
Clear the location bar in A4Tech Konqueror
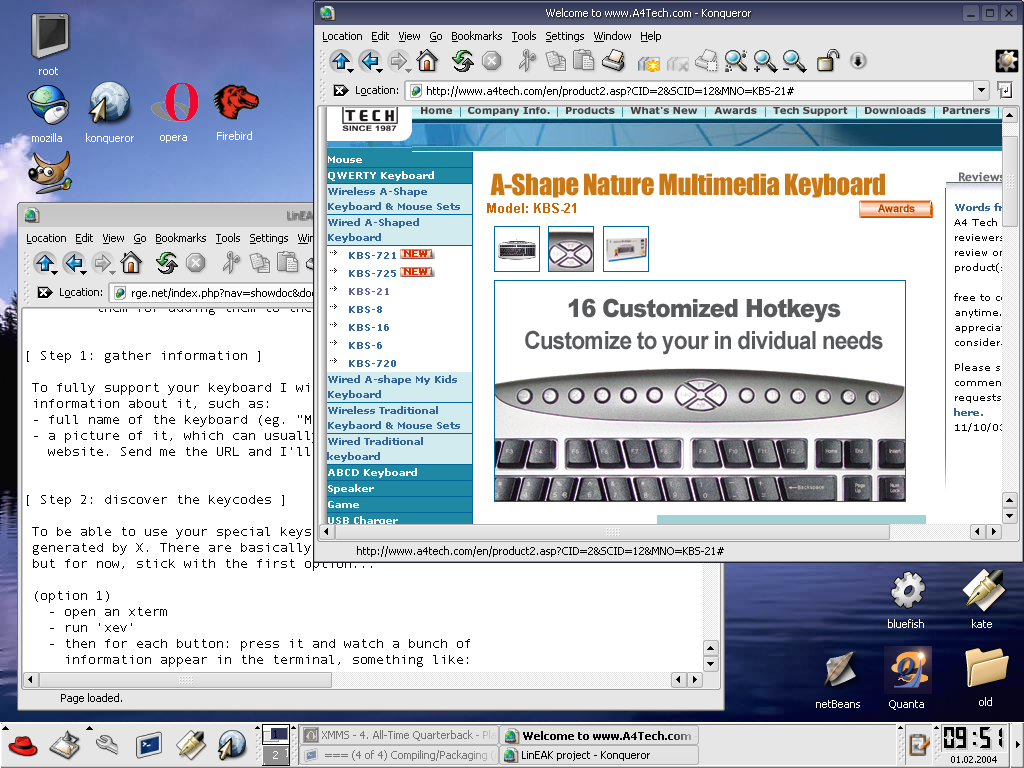(340, 91)
